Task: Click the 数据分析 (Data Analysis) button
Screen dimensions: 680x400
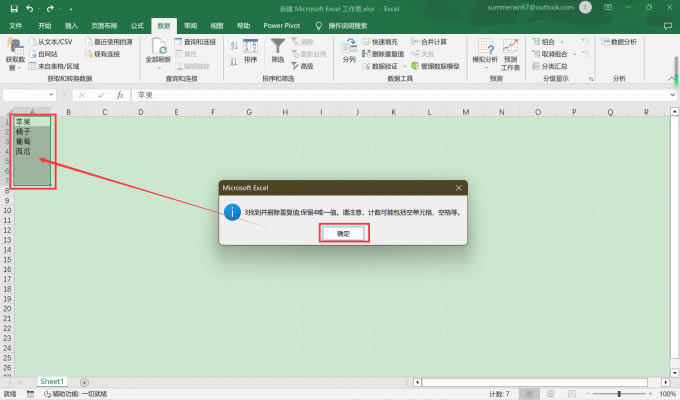Action: click(616, 42)
